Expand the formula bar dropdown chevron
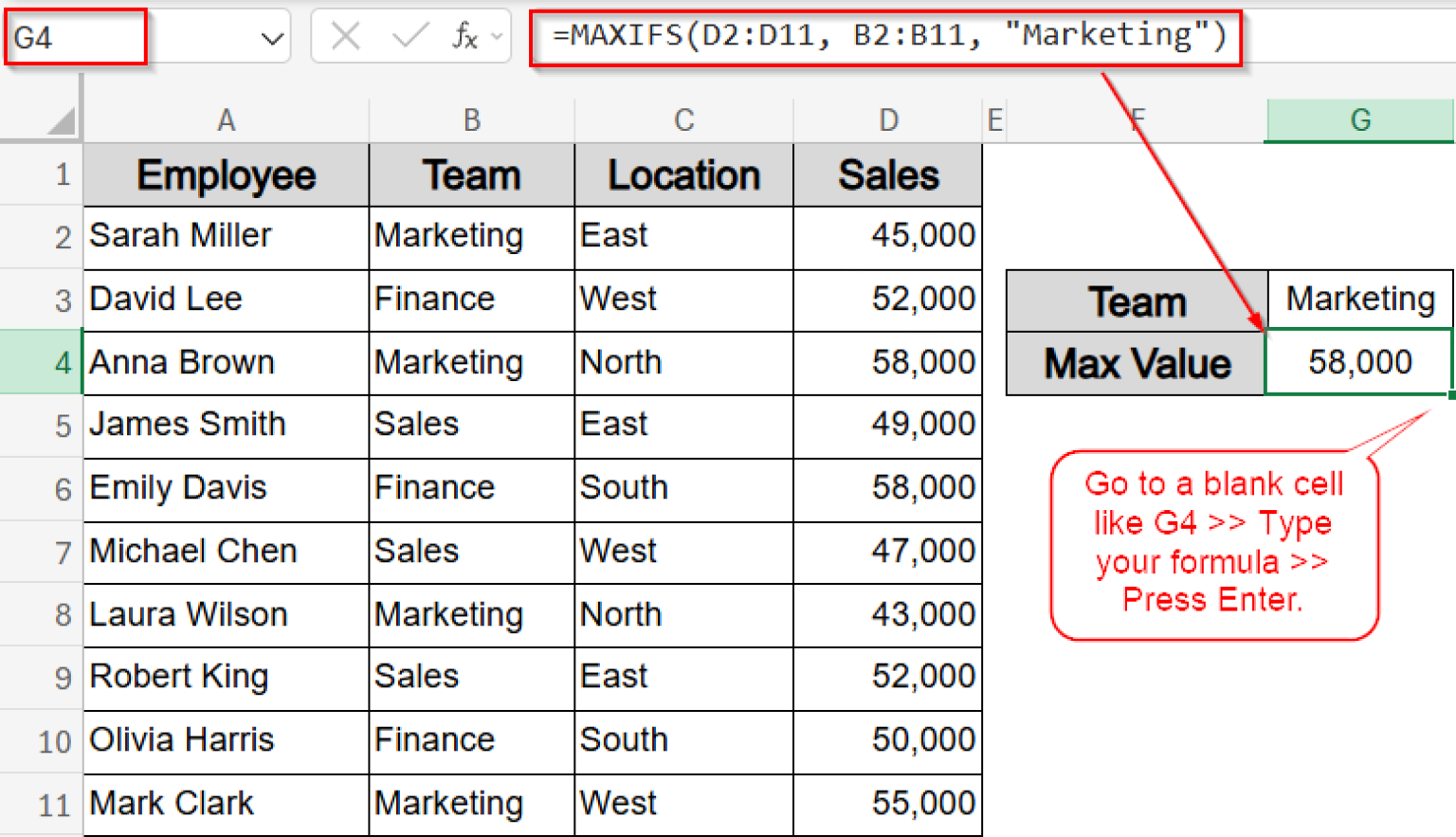1456x837 pixels. tap(495, 35)
